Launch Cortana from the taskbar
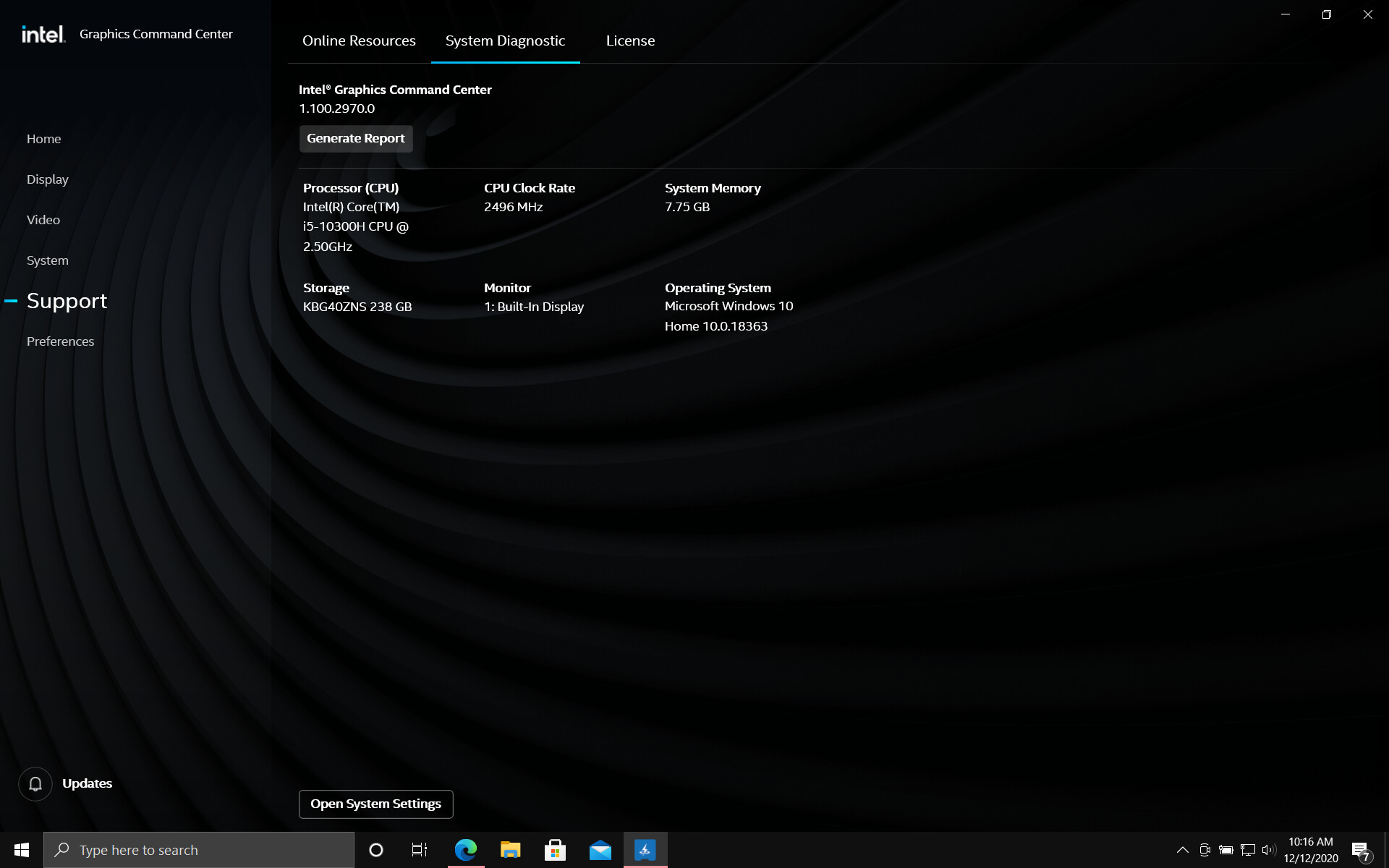Image resolution: width=1389 pixels, height=868 pixels. pyautogui.click(x=376, y=850)
